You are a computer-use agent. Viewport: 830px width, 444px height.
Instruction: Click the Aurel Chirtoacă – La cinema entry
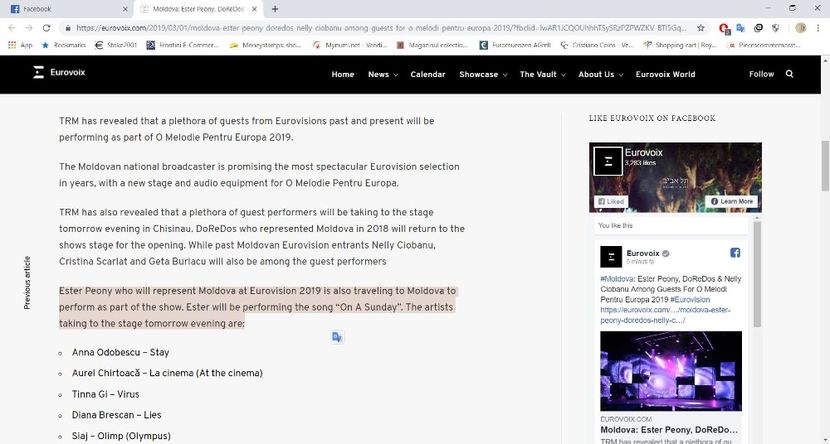[x=167, y=373]
